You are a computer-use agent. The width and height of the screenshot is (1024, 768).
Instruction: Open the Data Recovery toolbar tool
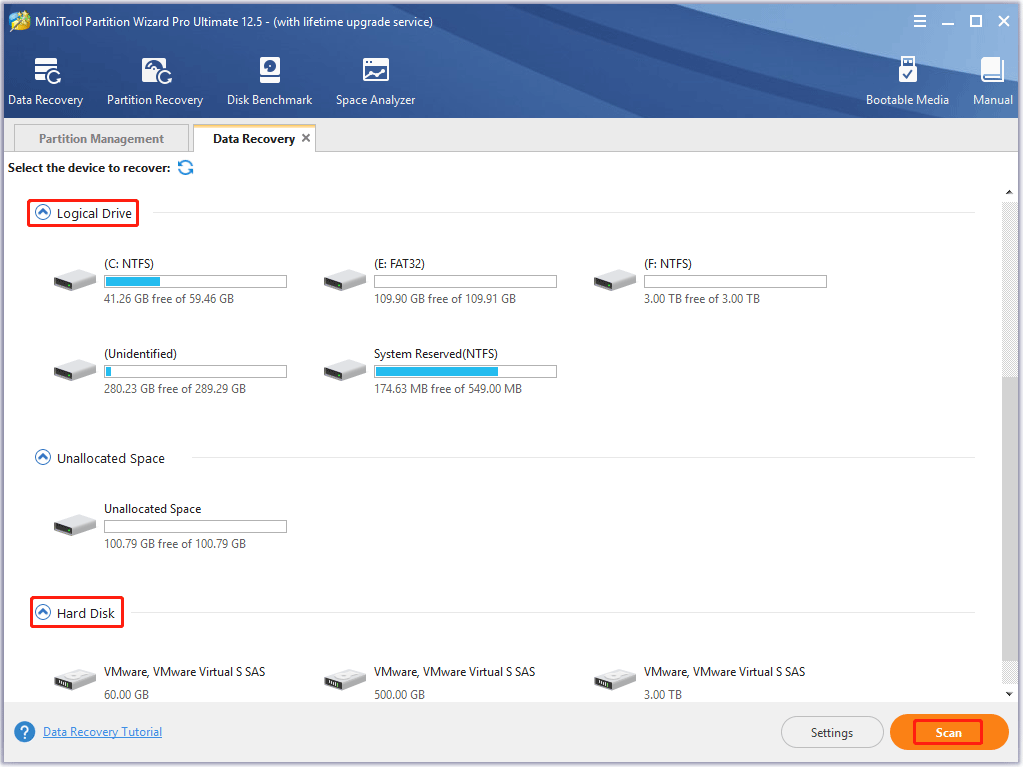point(46,82)
